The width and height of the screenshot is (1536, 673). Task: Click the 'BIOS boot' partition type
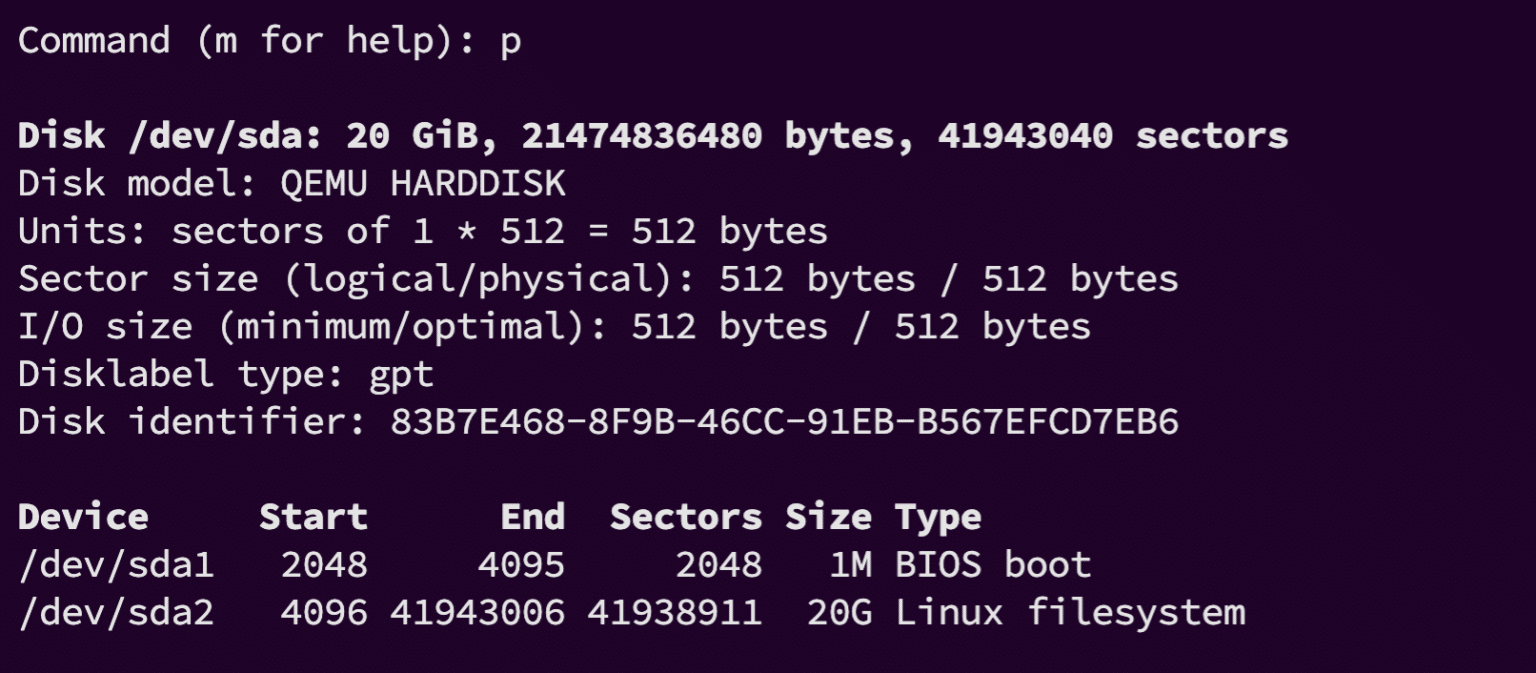[x=992, y=565]
